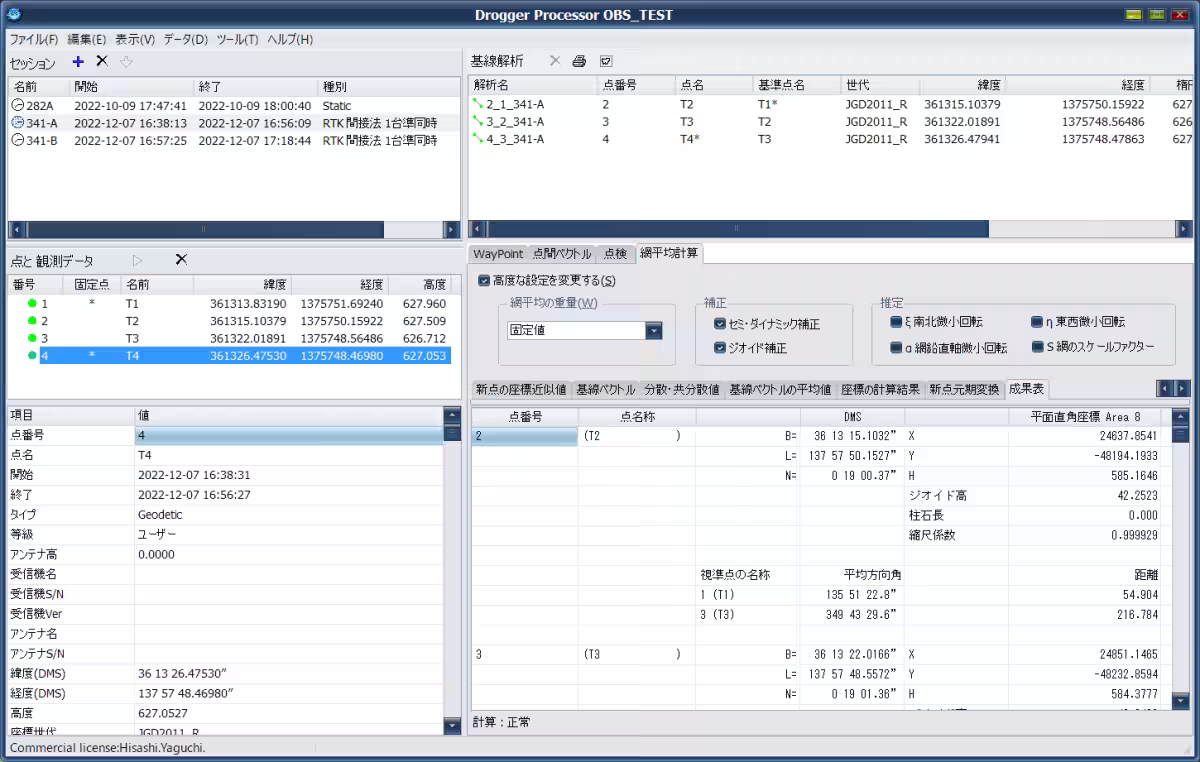Viewport: 1200px width, 762px height.
Task: Click the baseline vector icon for 2_1_341-A
Action: pyautogui.click(x=478, y=104)
